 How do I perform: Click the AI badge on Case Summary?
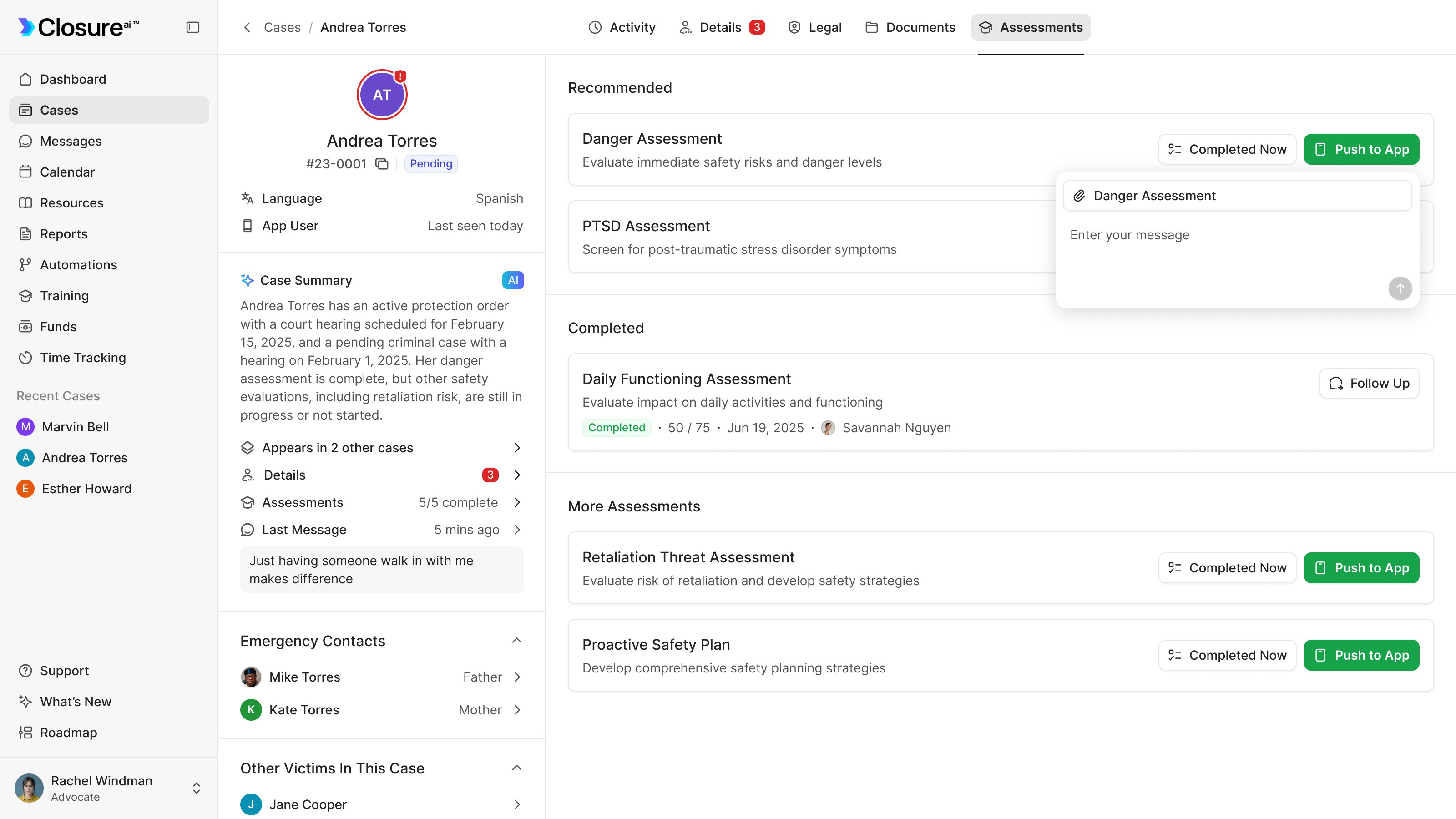512,280
